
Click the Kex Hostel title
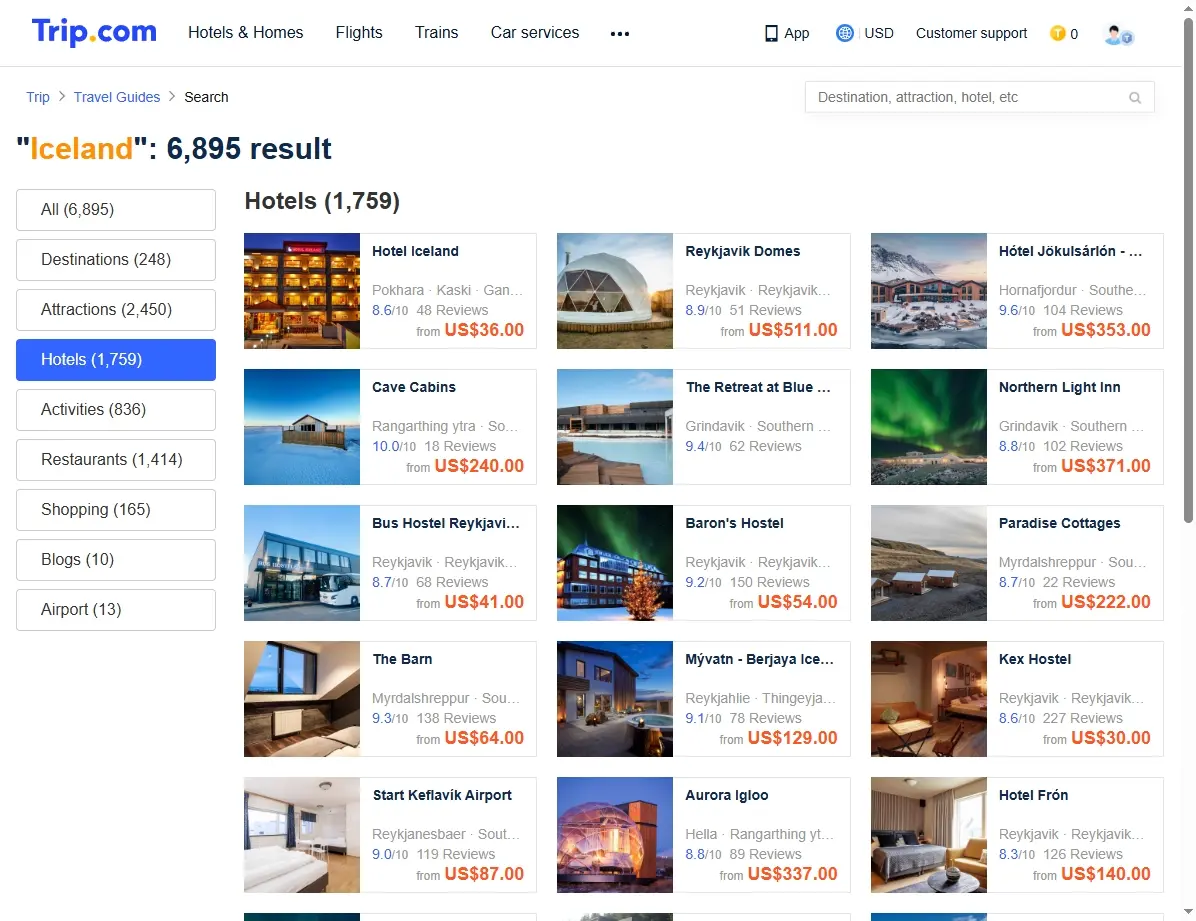coord(1034,659)
